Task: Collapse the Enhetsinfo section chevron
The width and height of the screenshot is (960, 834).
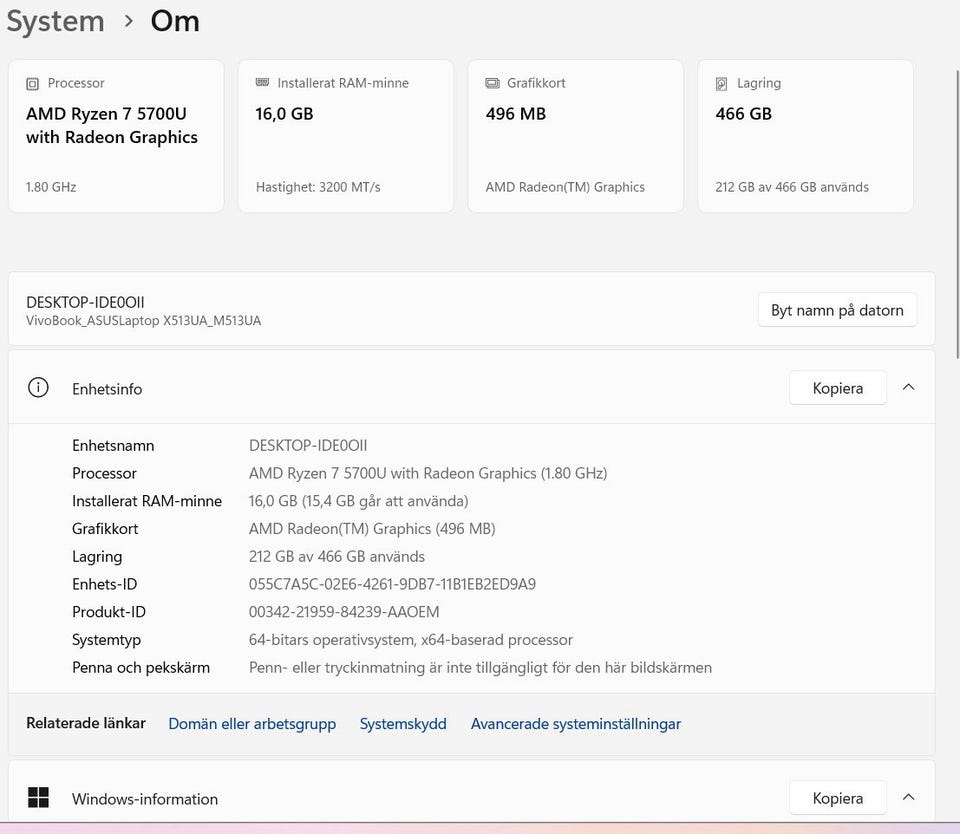Action: point(909,387)
